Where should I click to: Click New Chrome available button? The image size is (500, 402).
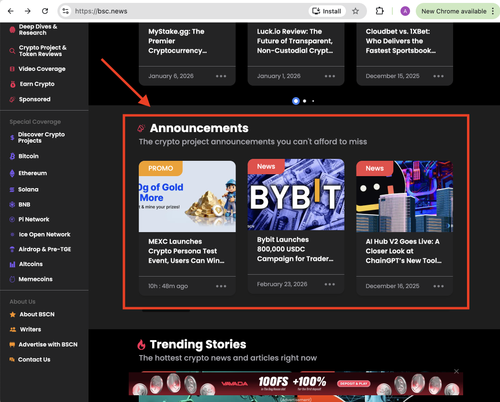457,11
